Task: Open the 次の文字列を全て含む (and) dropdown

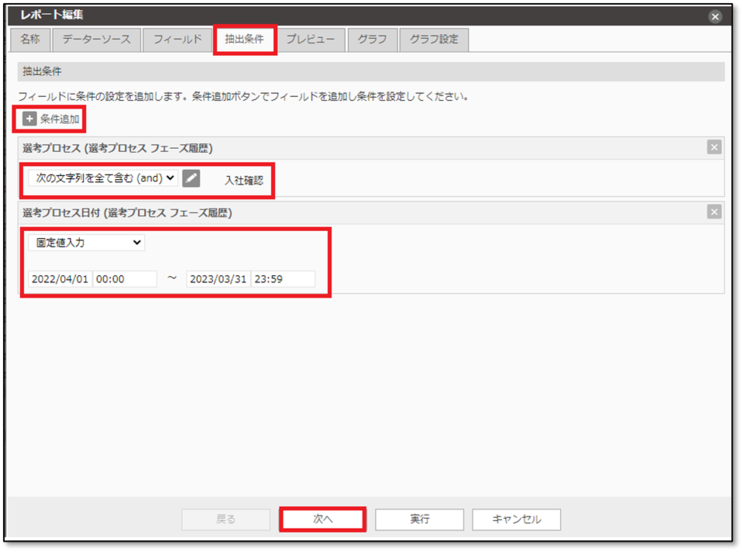Action: pyautogui.click(x=102, y=178)
